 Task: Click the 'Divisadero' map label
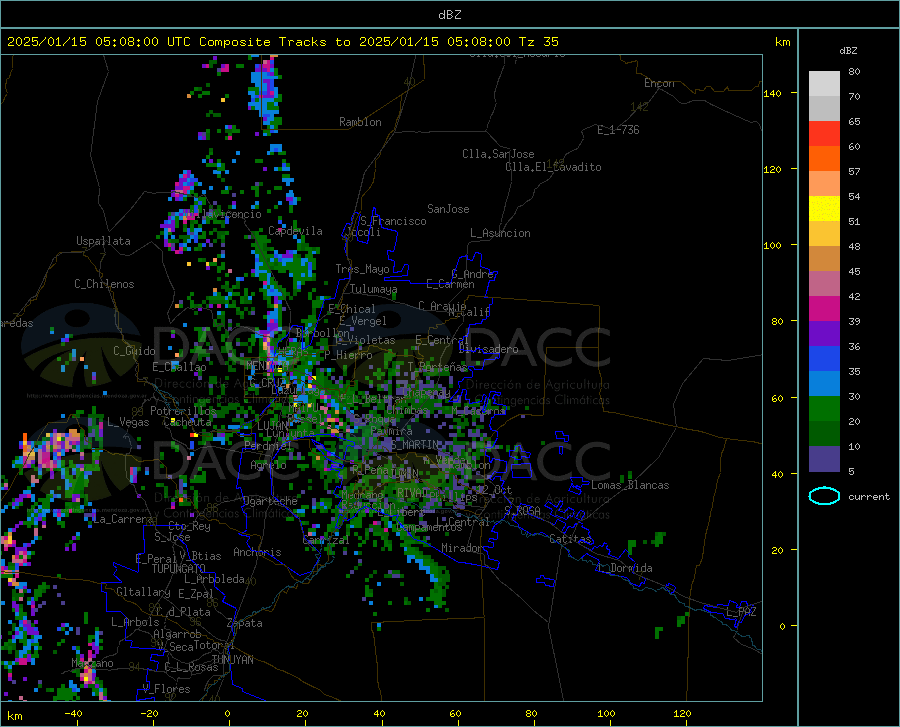pyautogui.click(x=488, y=349)
